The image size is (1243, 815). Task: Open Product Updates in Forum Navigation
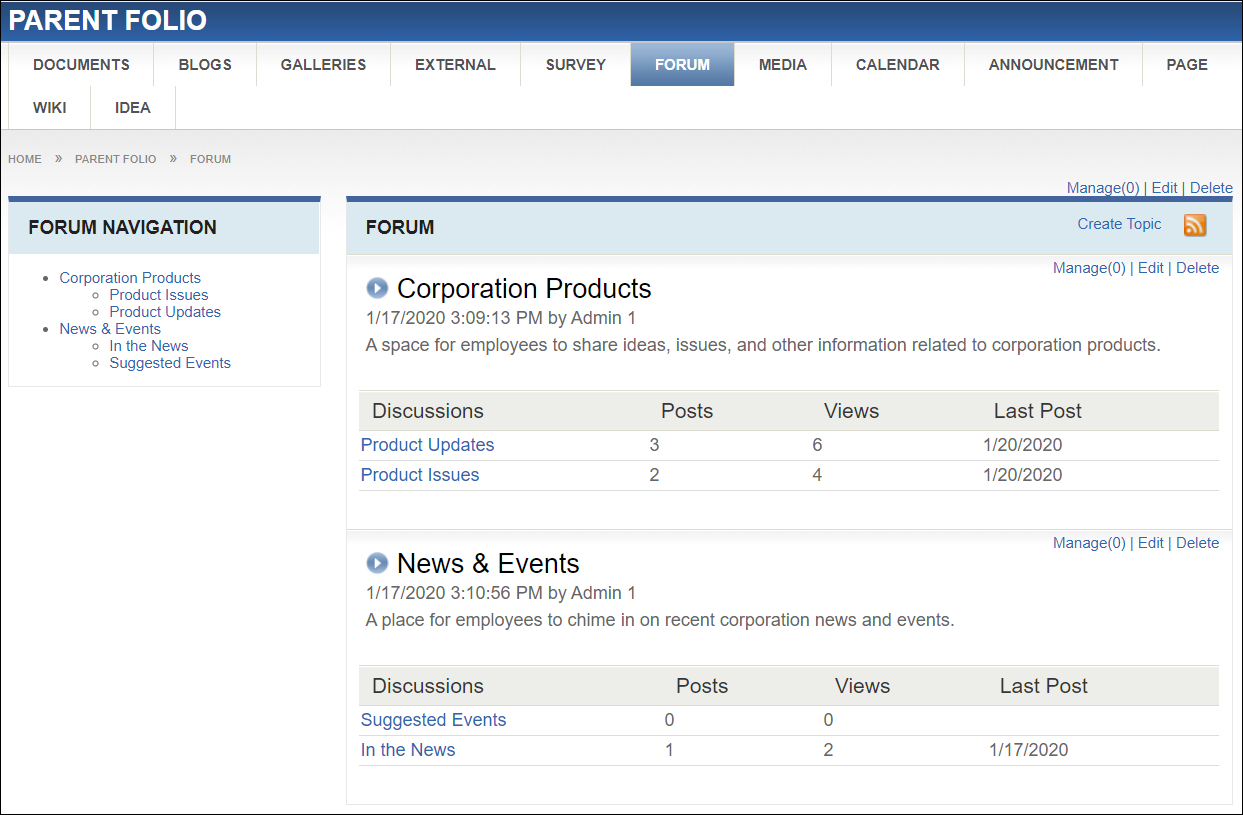coord(165,312)
